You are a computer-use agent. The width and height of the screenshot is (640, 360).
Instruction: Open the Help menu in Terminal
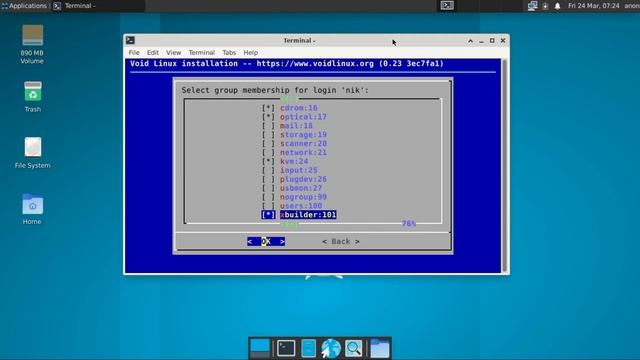click(251, 53)
